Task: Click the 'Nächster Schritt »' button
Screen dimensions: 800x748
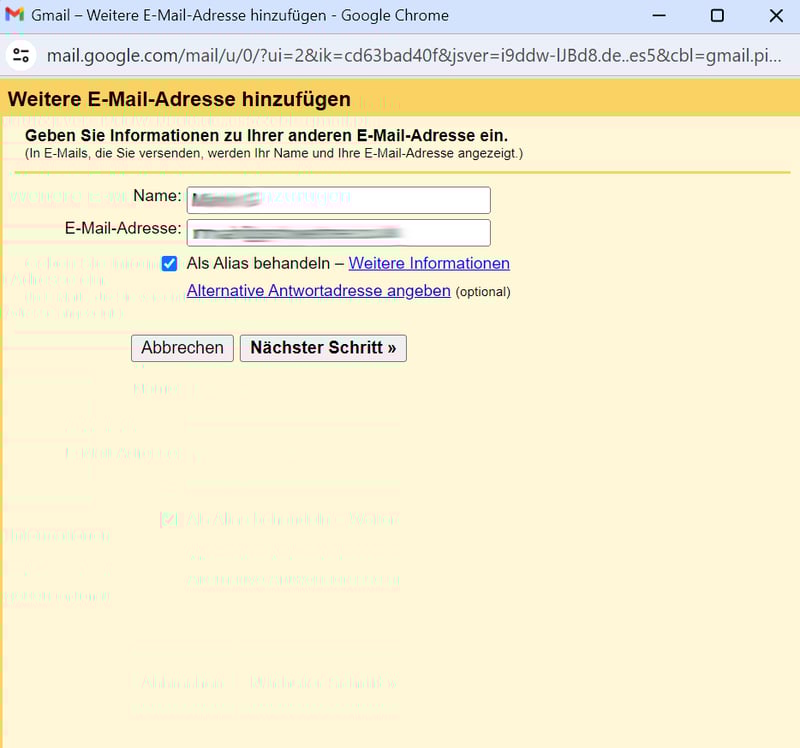Action: click(x=323, y=348)
